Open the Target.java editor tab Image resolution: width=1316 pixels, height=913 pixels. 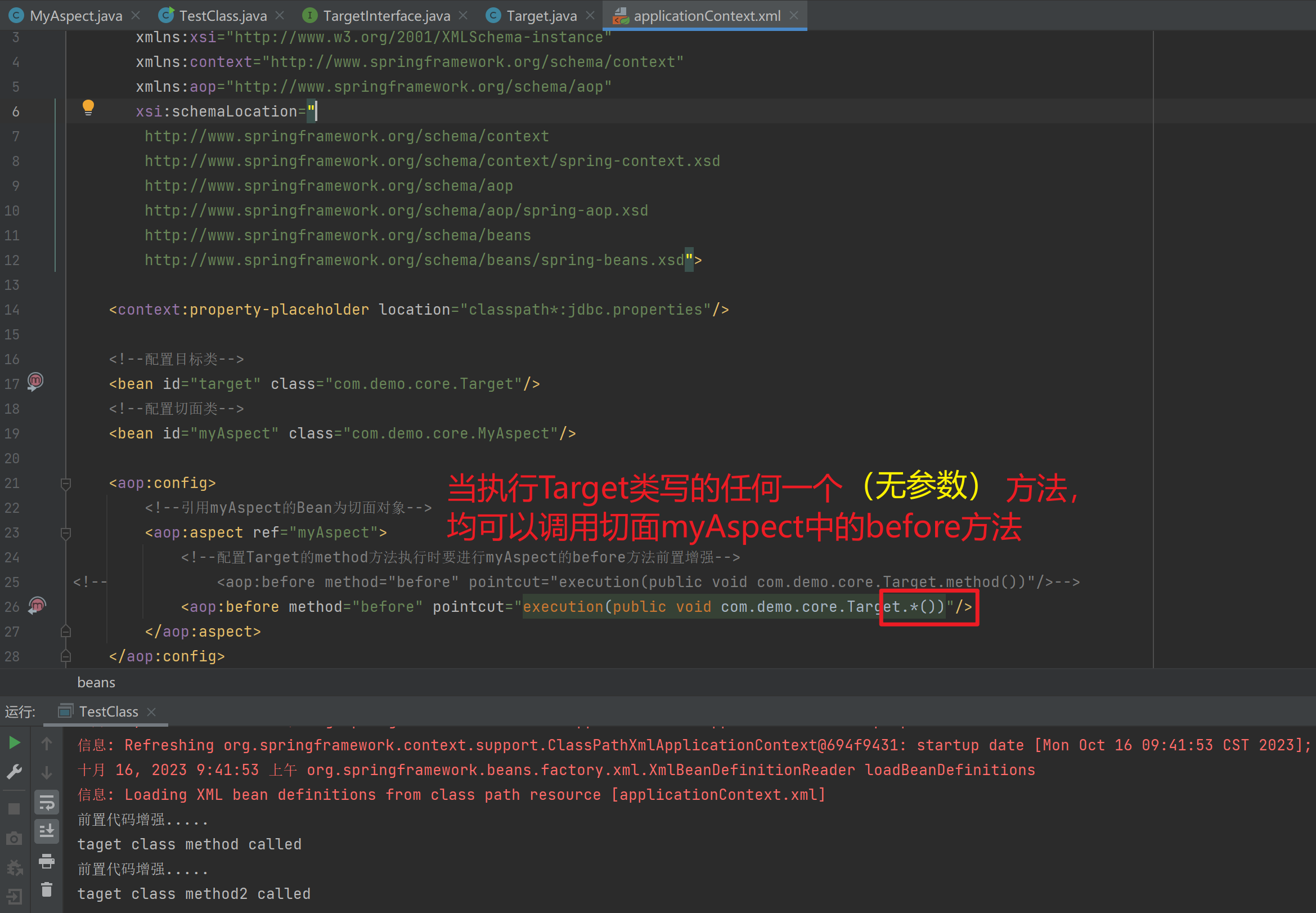[541, 15]
